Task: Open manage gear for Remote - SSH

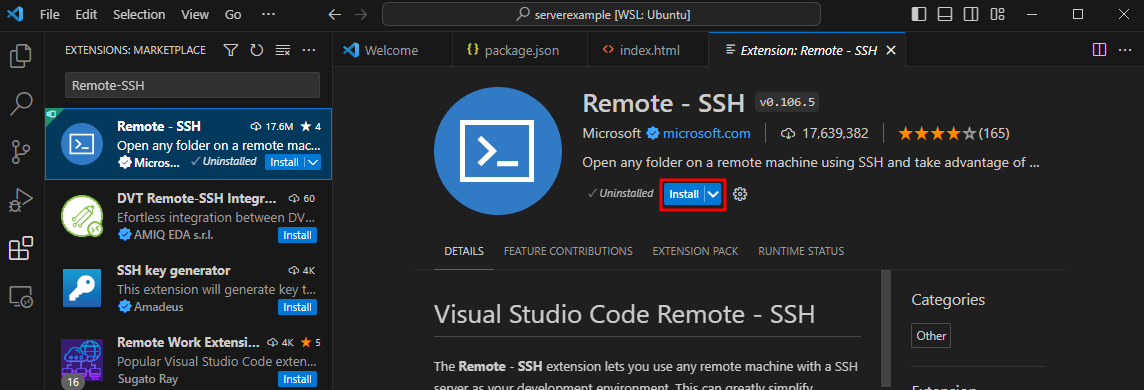Action: pyautogui.click(x=740, y=195)
